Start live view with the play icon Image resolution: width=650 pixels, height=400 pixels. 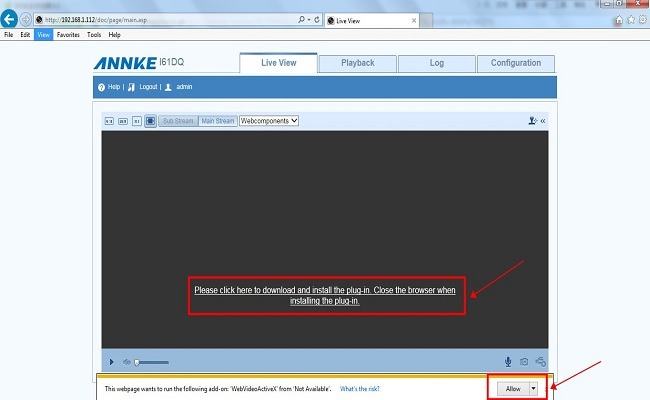[x=111, y=362]
